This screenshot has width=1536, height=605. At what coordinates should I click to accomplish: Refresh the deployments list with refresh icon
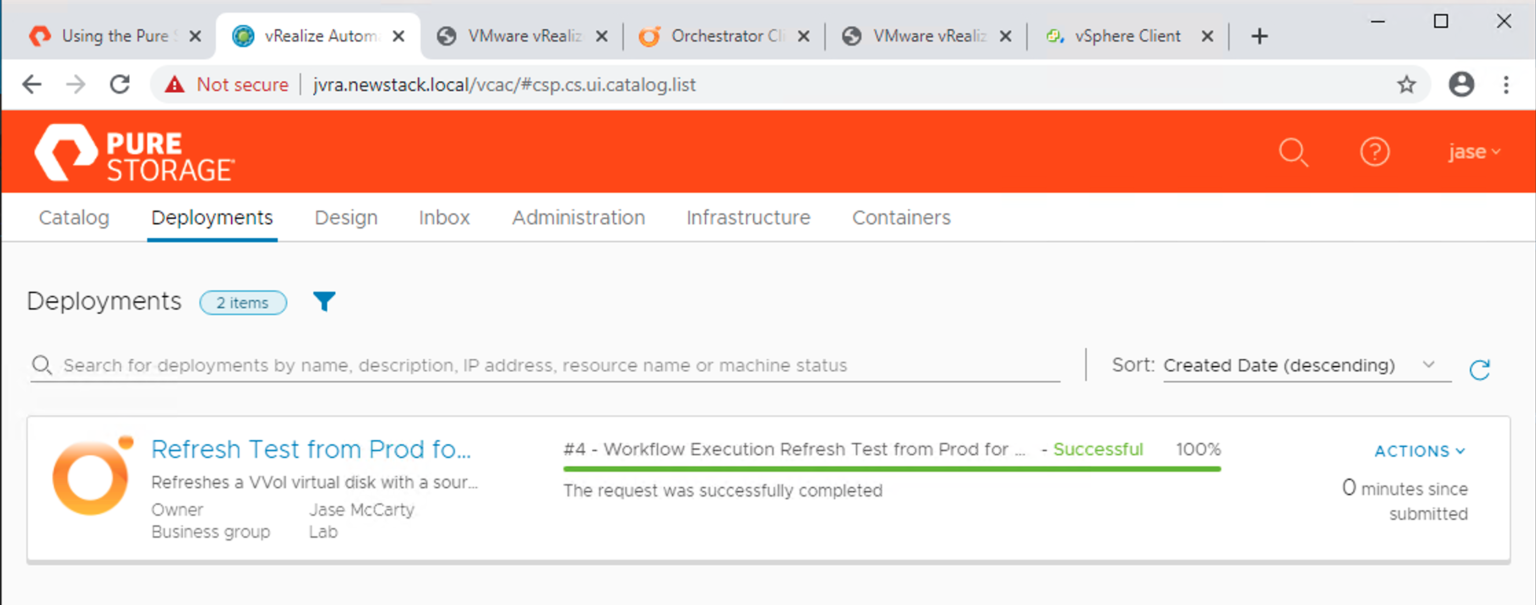pyautogui.click(x=1479, y=370)
